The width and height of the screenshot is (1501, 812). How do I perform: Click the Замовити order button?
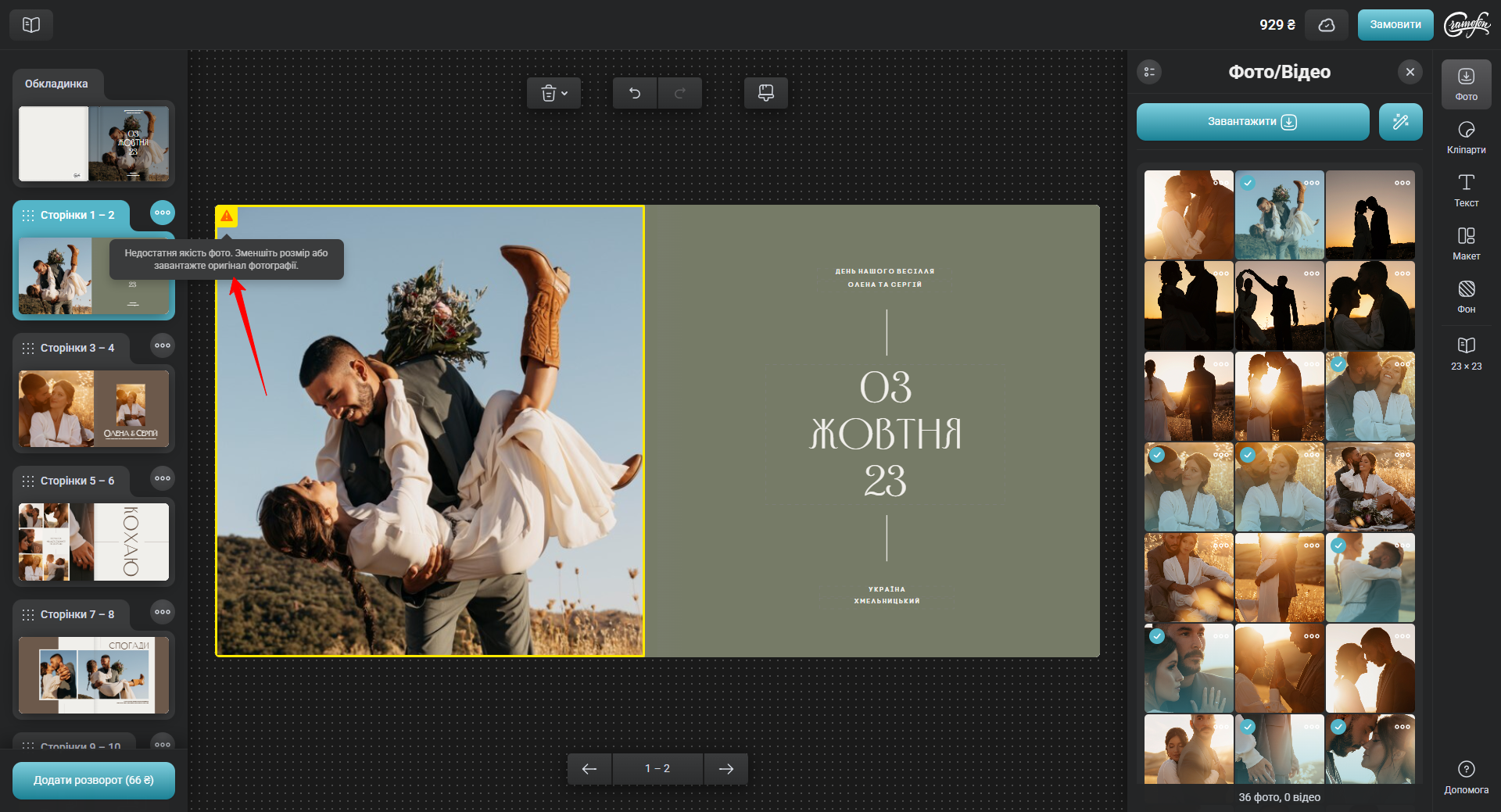(1395, 25)
